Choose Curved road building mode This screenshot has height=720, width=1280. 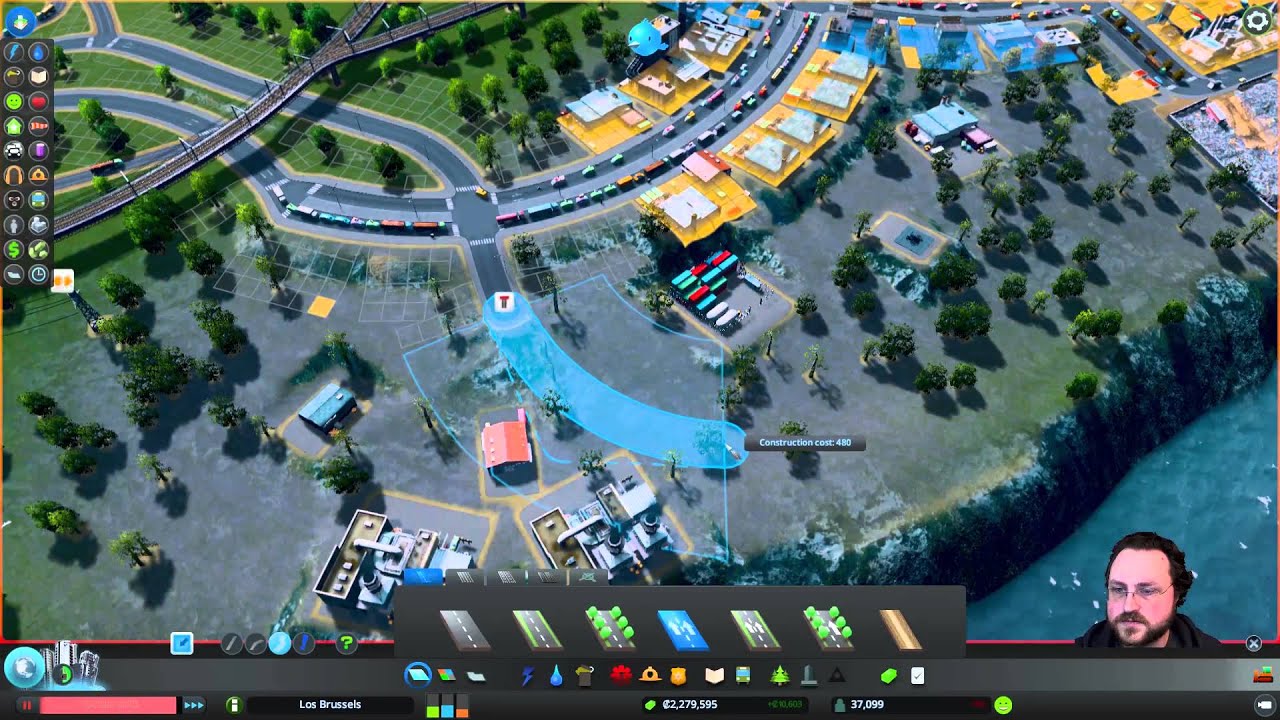(256, 643)
